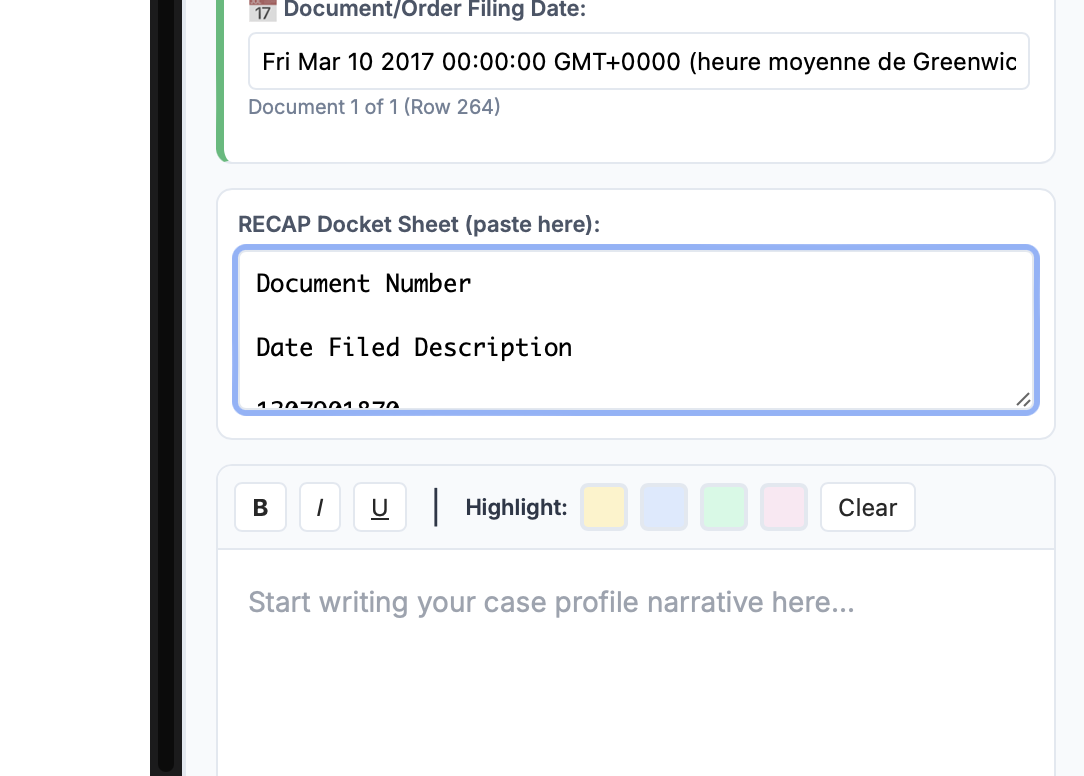Viewport: 1084px width, 776px height.
Task: Click the Document 1 of 1 label
Action: coord(374,107)
